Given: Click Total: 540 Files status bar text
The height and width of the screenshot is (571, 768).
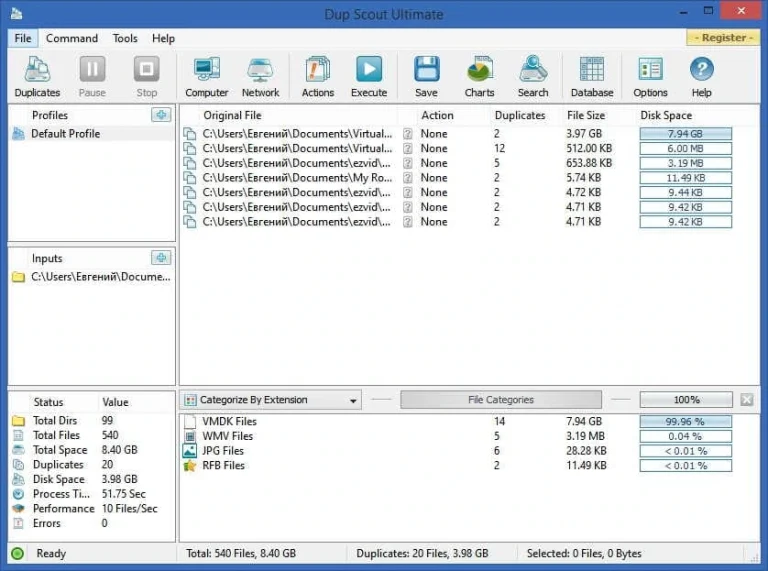Looking at the screenshot, I should point(241,553).
